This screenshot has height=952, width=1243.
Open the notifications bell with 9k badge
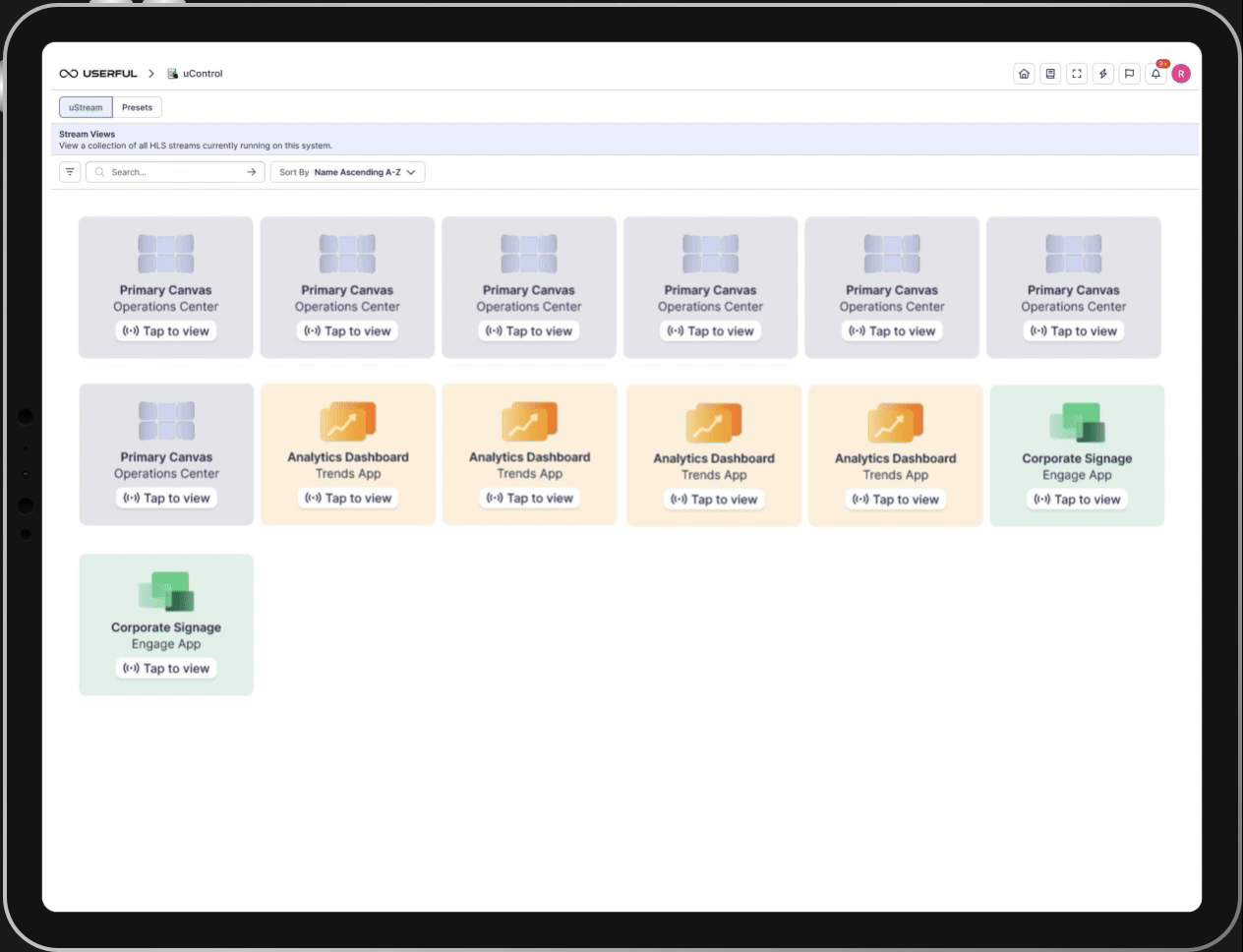pos(1155,73)
